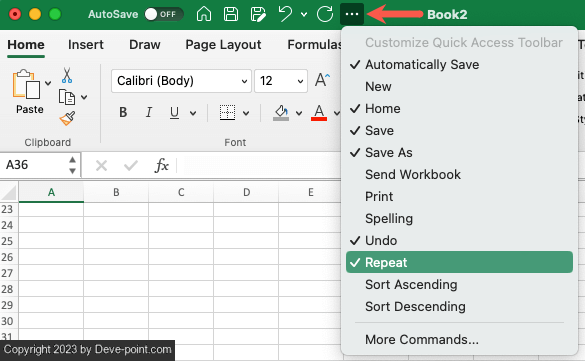The height and width of the screenshot is (361, 585).
Task: Choose Sort Ascending from the menu
Action: click(x=459, y=285)
